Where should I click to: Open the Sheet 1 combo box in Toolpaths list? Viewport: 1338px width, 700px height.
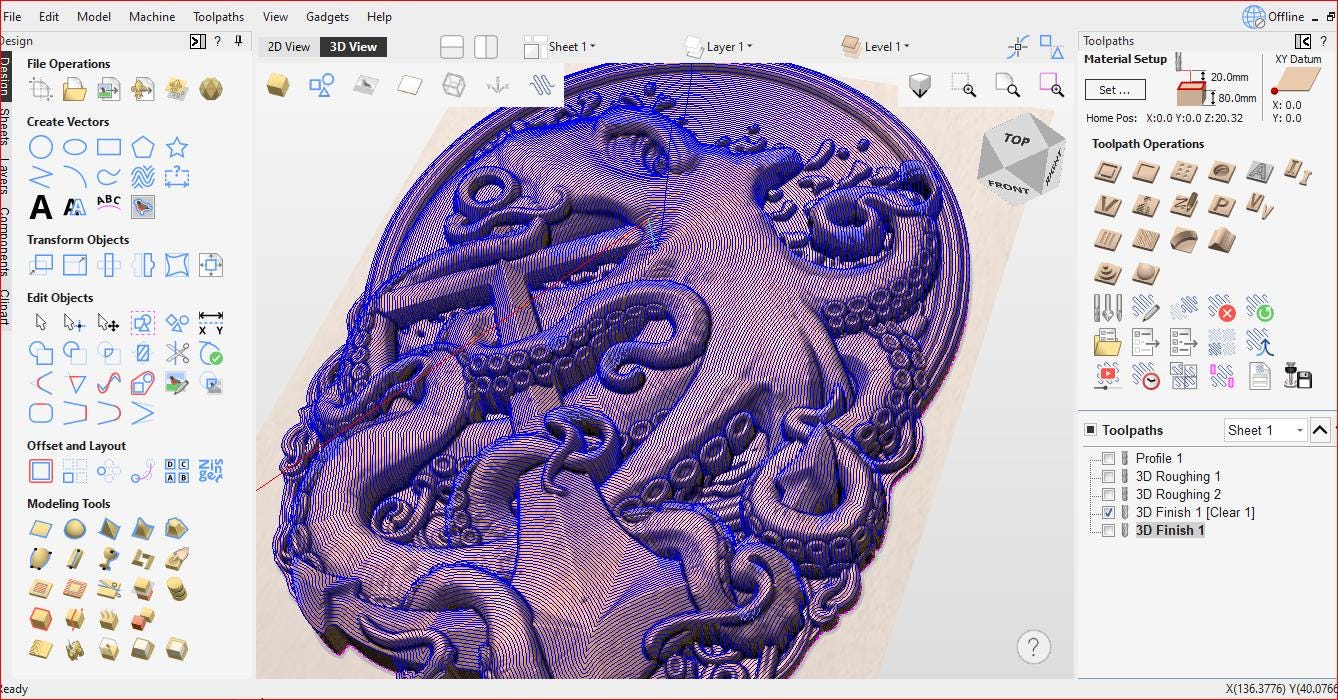[x=1265, y=430]
